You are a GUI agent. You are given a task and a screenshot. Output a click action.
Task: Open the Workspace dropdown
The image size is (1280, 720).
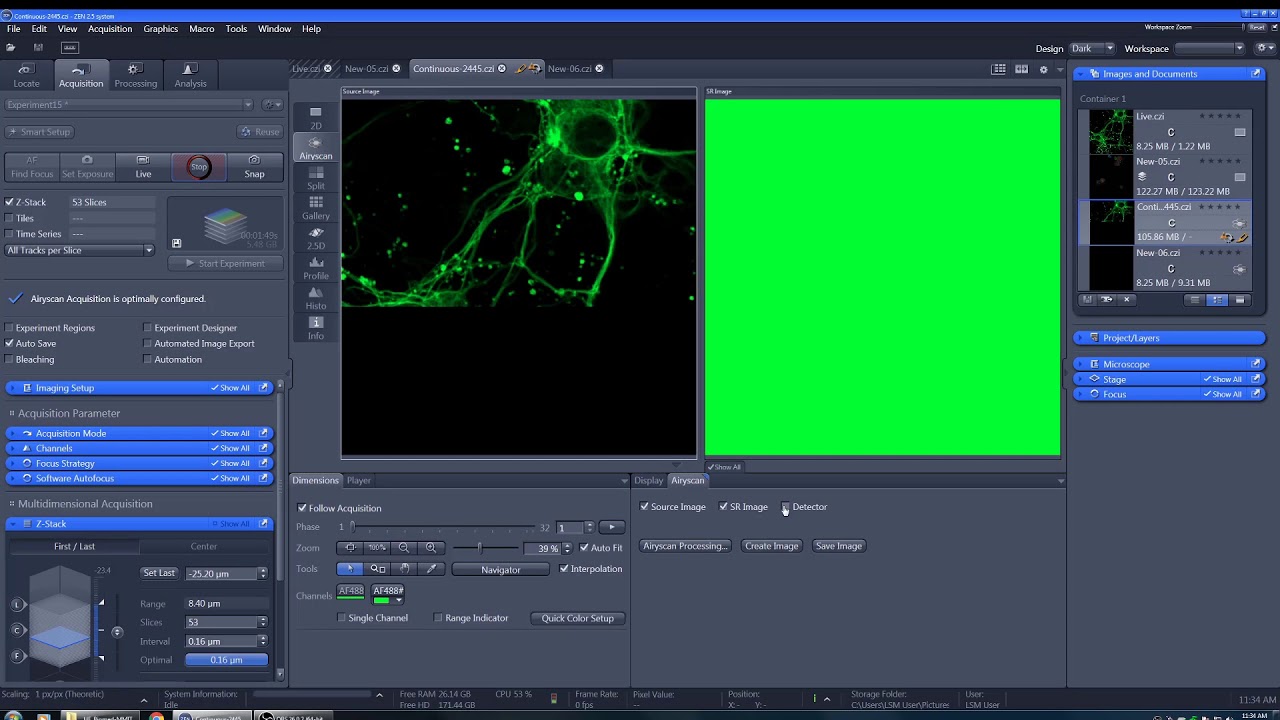coord(1209,48)
